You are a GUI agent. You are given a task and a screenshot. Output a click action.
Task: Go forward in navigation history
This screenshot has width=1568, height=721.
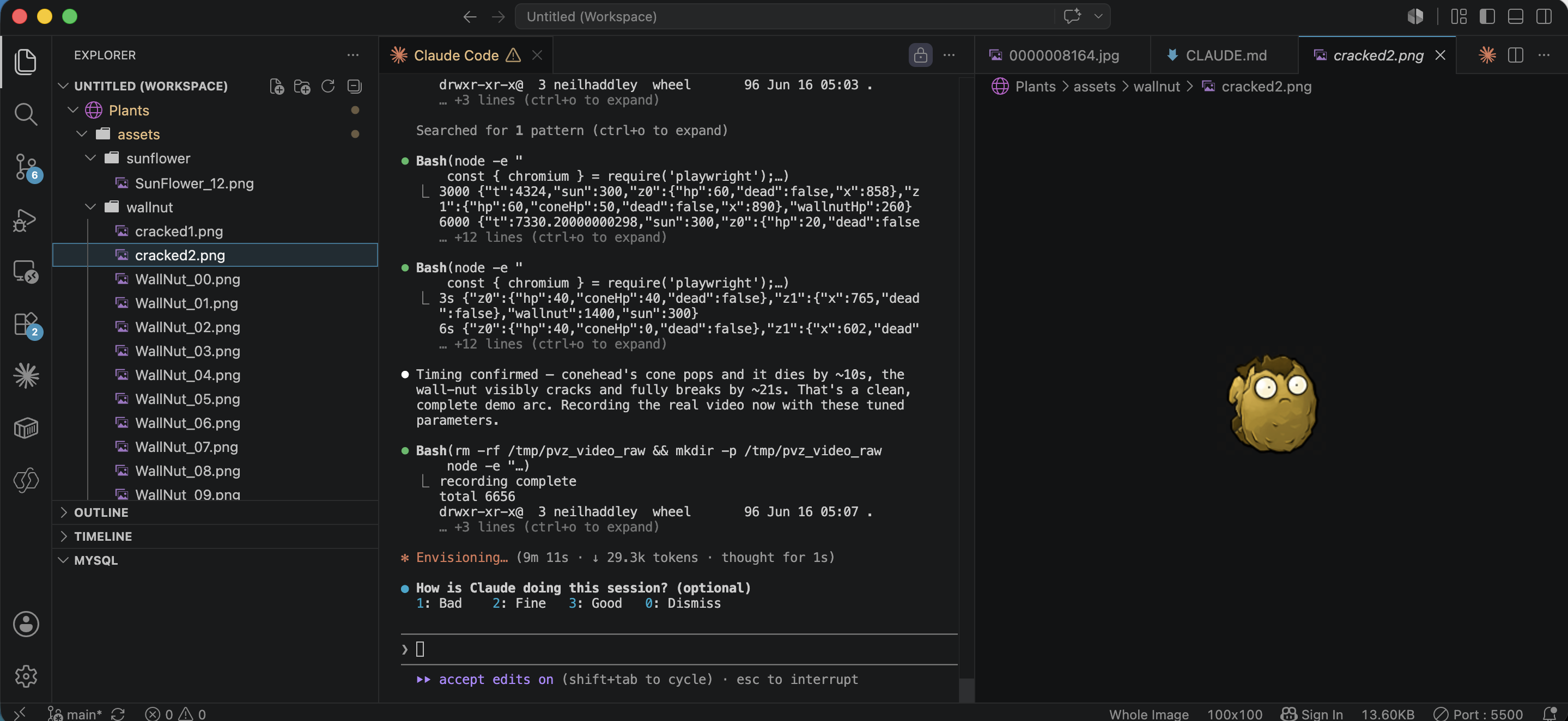[x=499, y=16]
